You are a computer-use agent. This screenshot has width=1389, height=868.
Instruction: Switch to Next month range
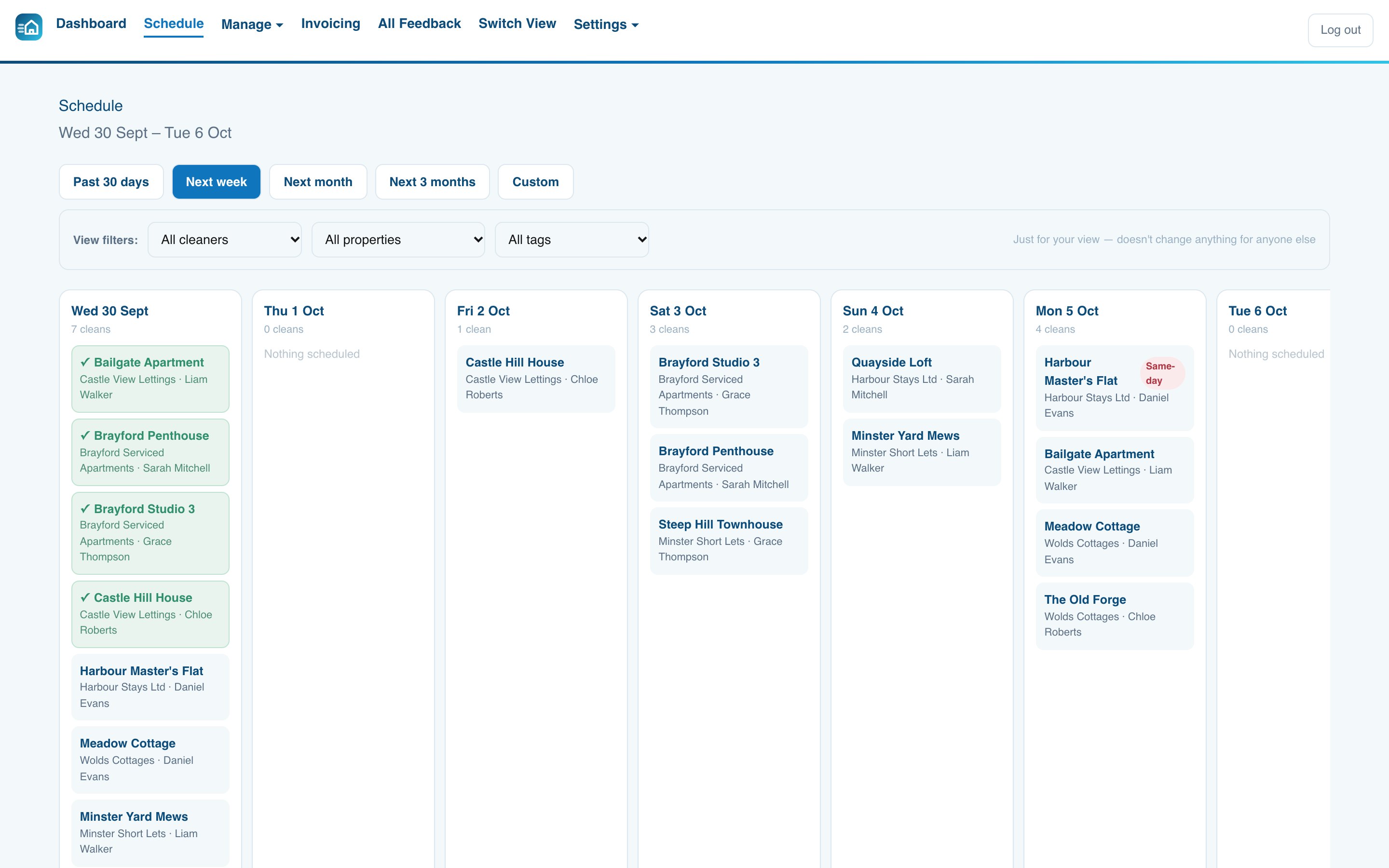coord(318,182)
